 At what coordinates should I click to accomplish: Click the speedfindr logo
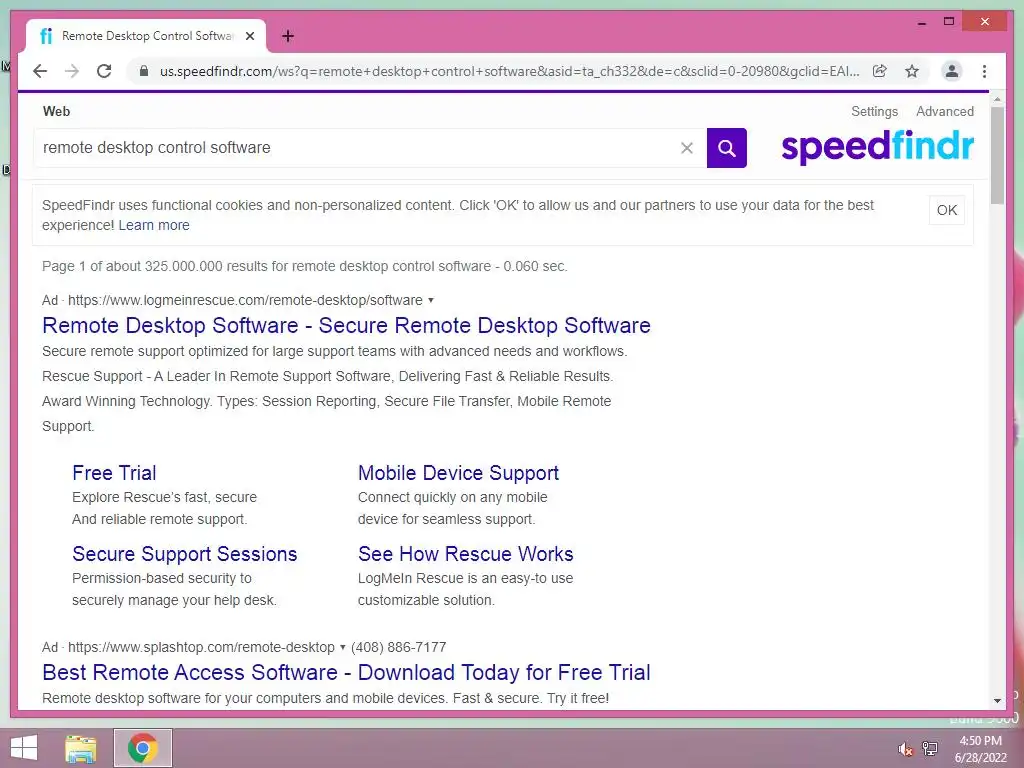tap(877, 146)
